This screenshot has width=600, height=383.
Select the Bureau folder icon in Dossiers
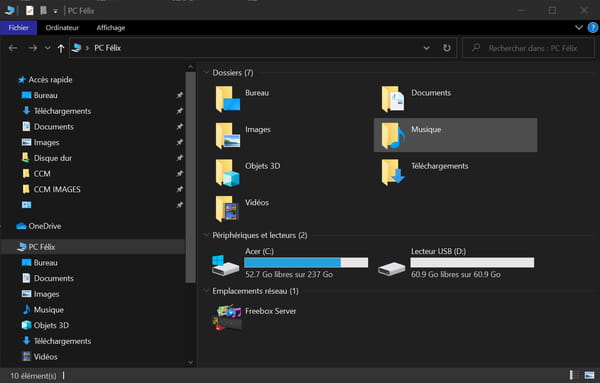click(x=228, y=99)
